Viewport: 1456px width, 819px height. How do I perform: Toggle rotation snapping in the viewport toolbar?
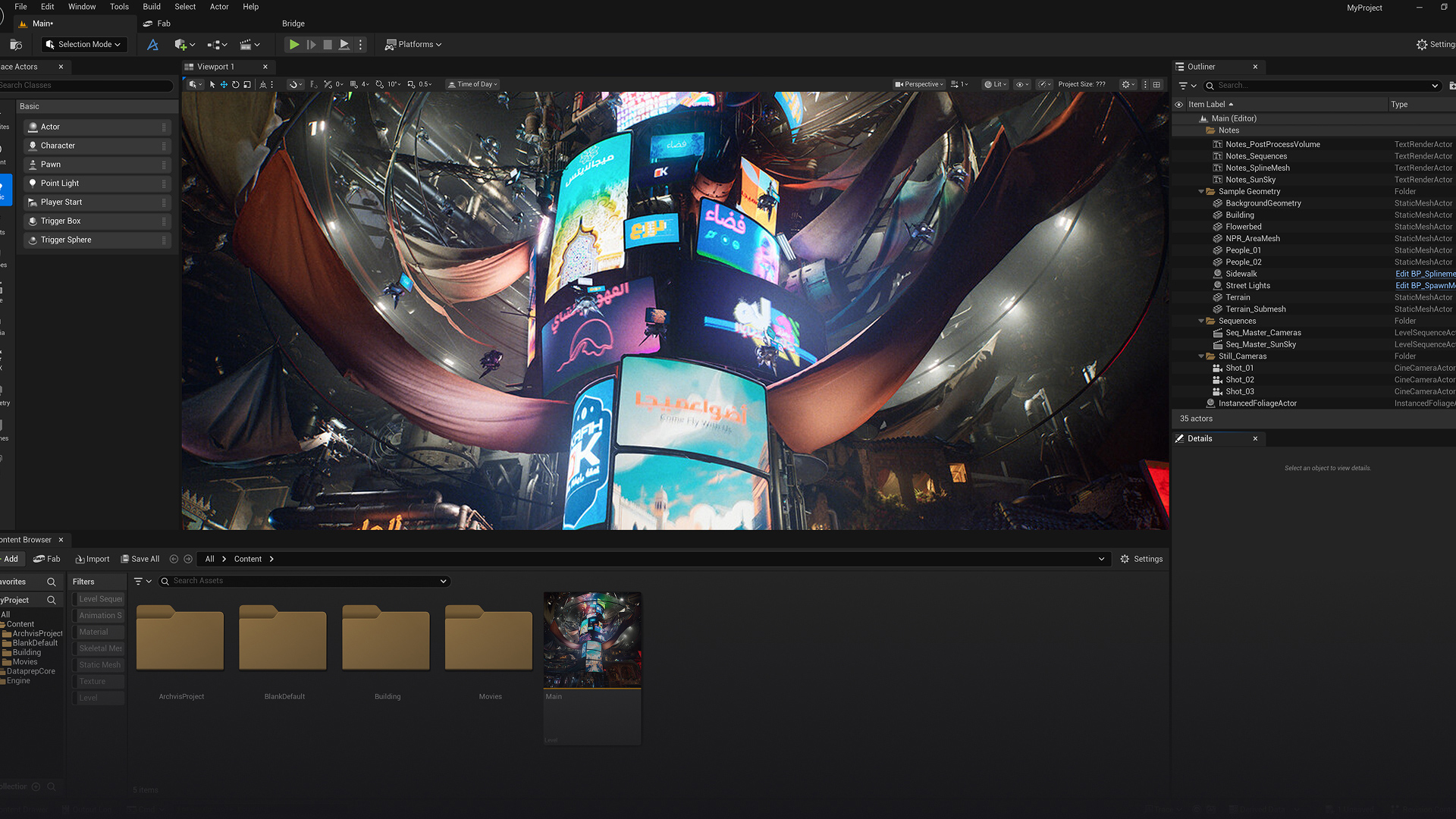379,85
